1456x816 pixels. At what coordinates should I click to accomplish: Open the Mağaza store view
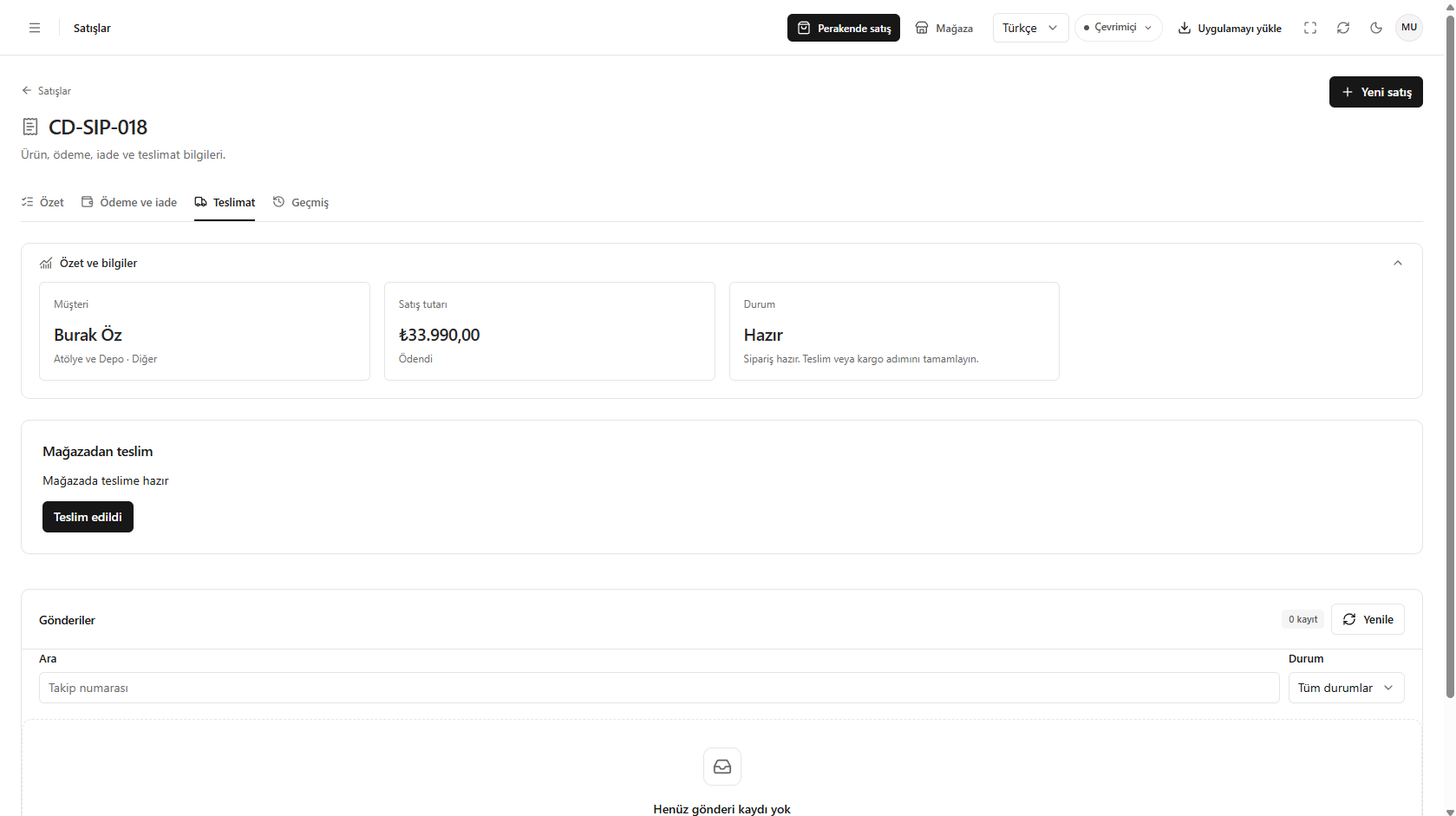coord(944,28)
